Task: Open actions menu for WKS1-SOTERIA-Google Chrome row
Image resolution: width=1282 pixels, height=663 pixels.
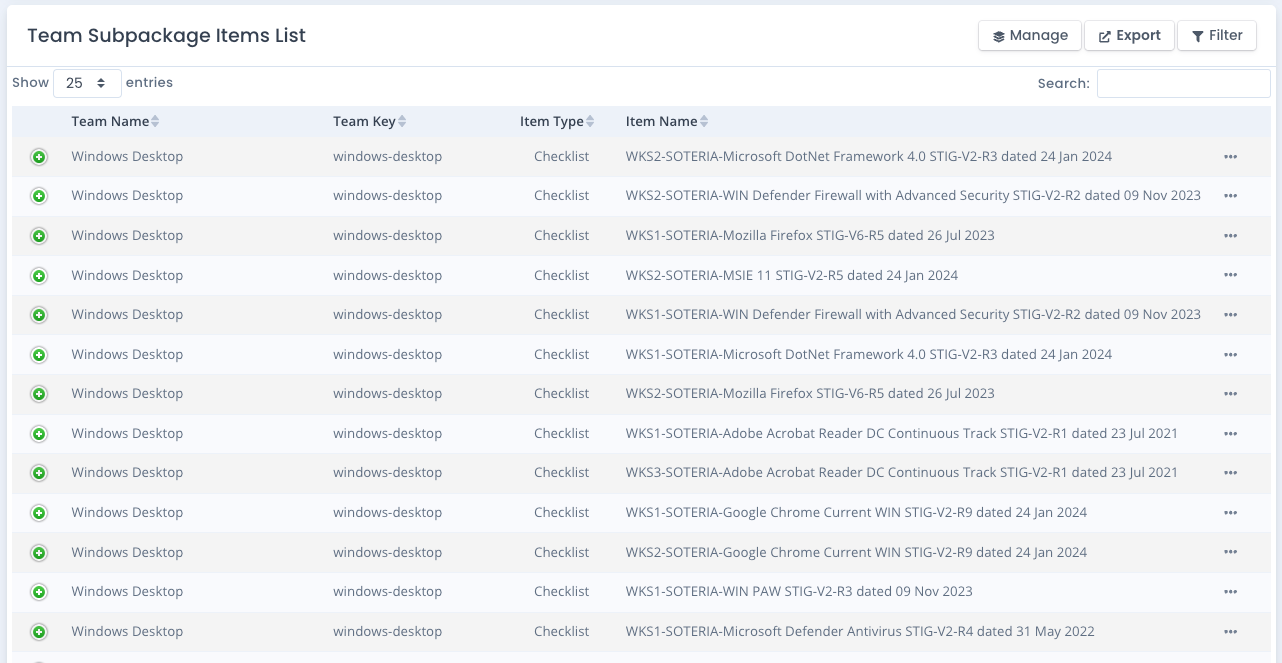Action: coord(1230,513)
